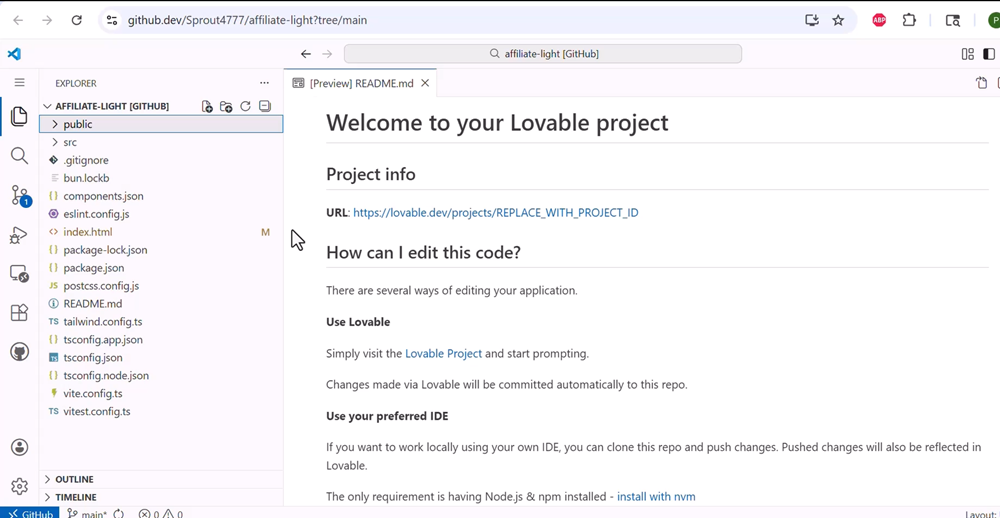This screenshot has height=518, width=1000.
Task: Synchronize changes icon in status bar
Action: (x=119, y=514)
